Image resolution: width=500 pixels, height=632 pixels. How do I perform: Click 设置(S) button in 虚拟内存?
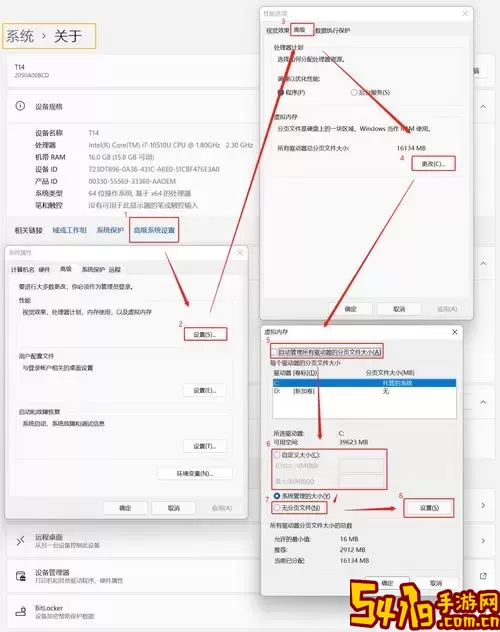click(429, 508)
